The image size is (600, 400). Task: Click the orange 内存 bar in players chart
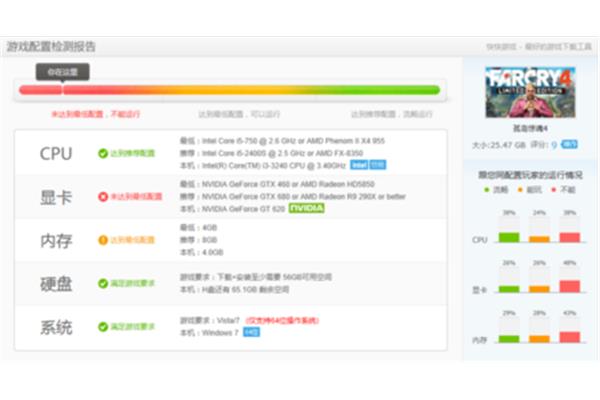pos(539,339)
